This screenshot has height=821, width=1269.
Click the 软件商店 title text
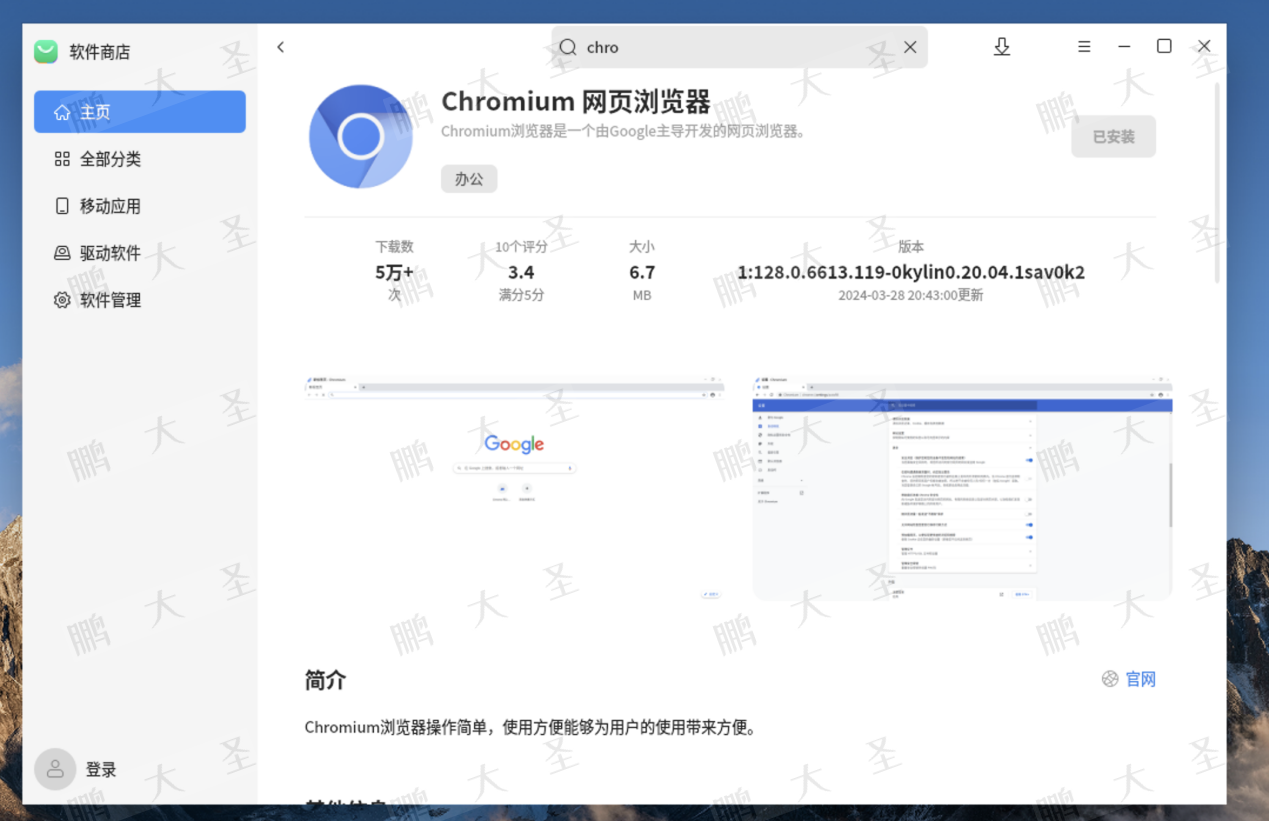tap(100, 52)
